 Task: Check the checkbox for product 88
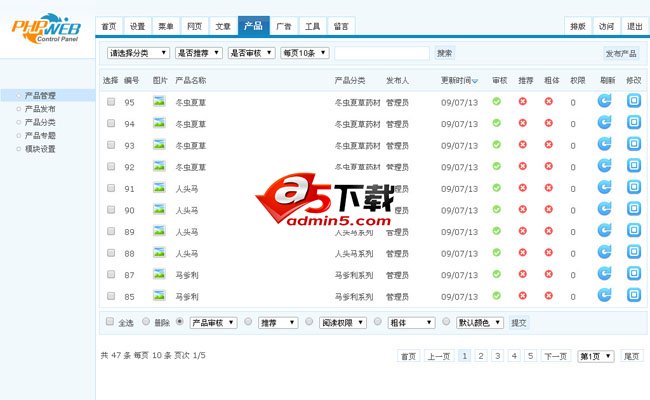[111, 252]
